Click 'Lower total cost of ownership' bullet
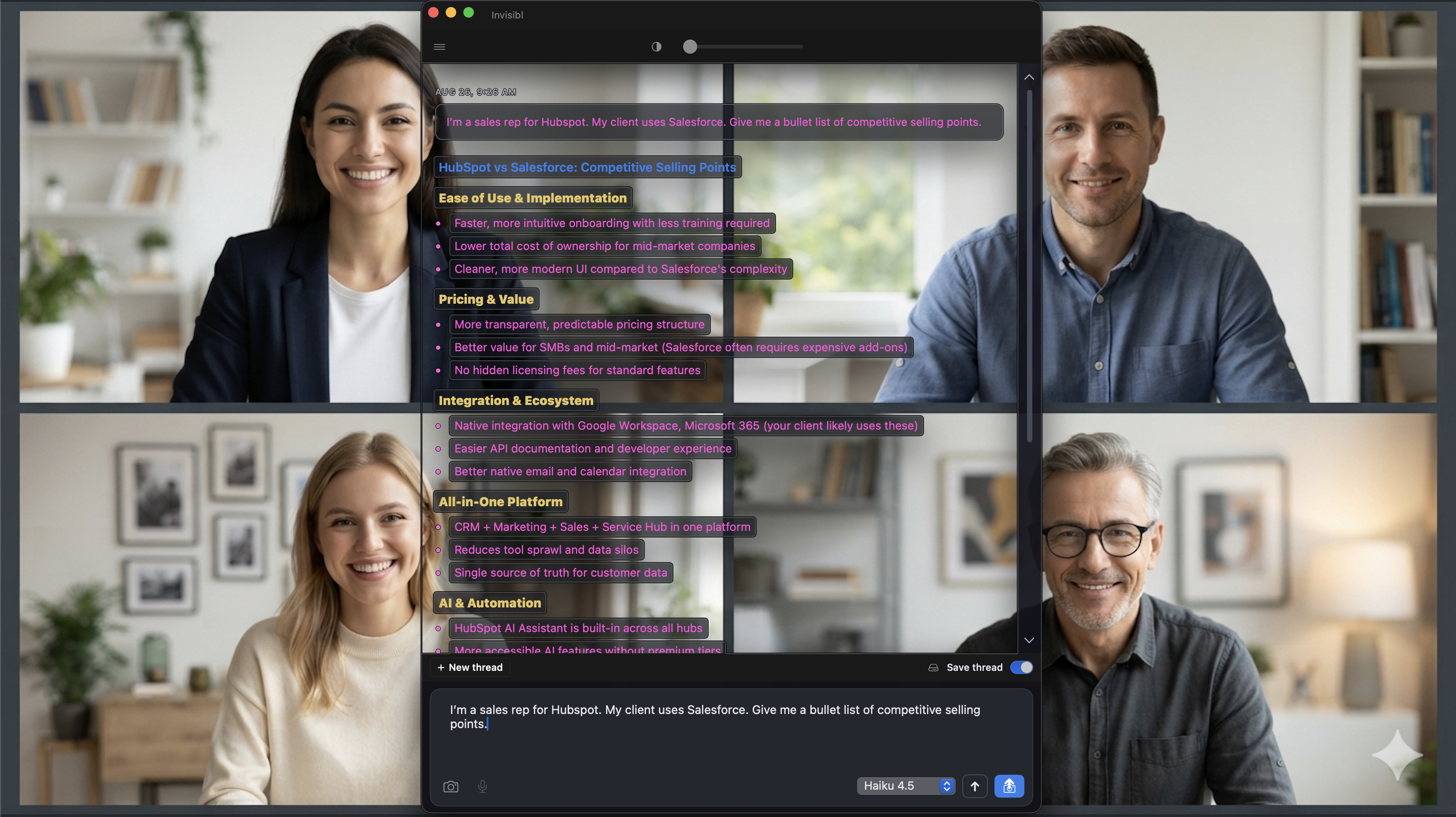 click(604, 246)
